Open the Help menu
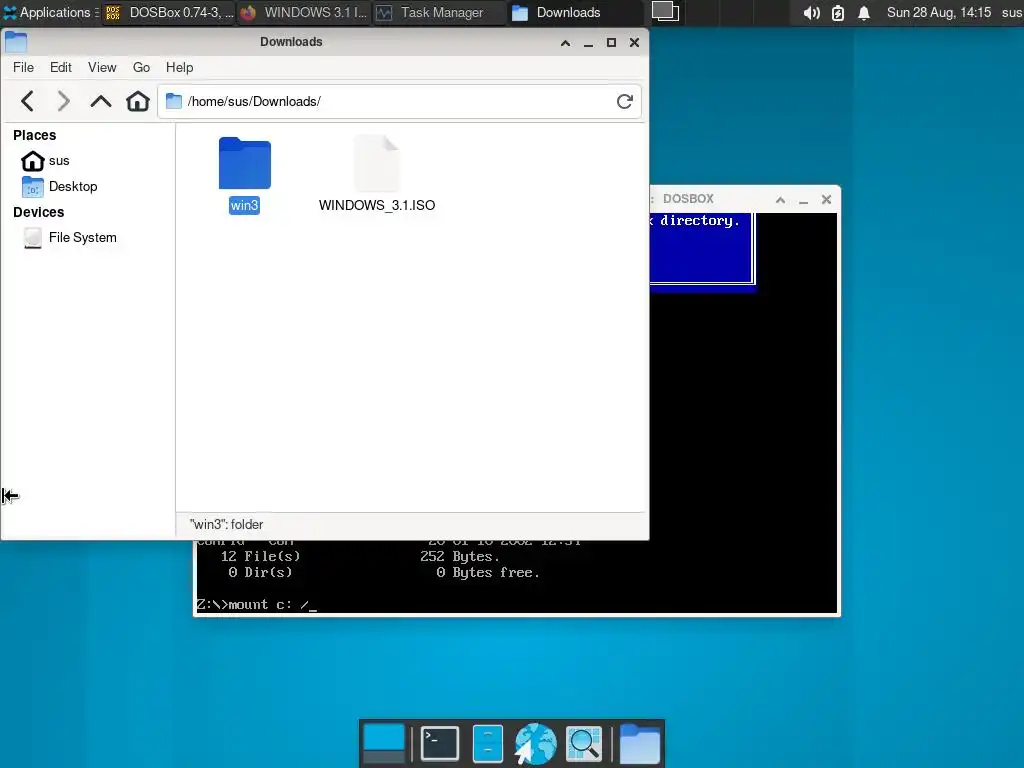Screen dimensions: 1024x768 (180, 67)
